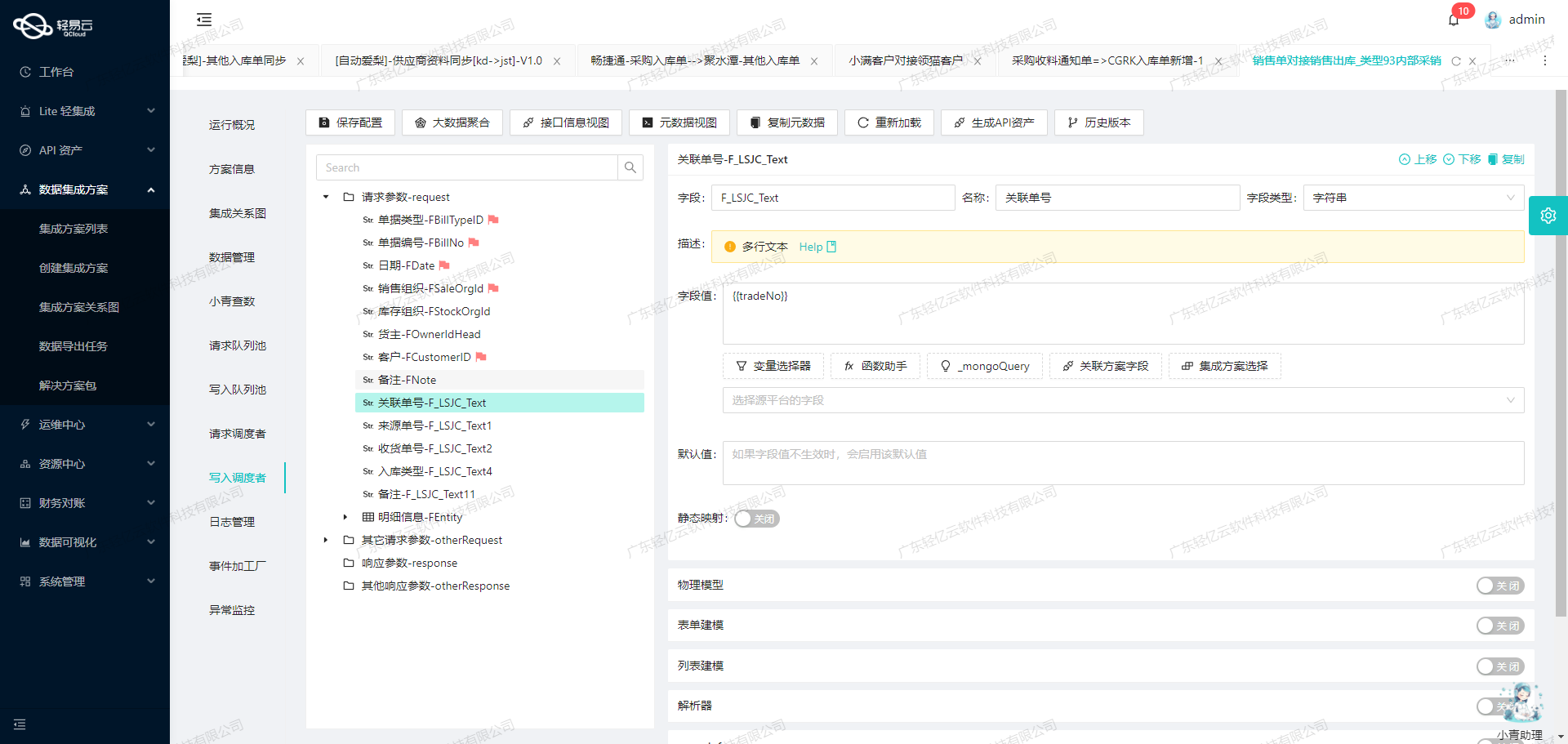Open the 字段类型 dropdown showing 字符串

[1414, 198]
